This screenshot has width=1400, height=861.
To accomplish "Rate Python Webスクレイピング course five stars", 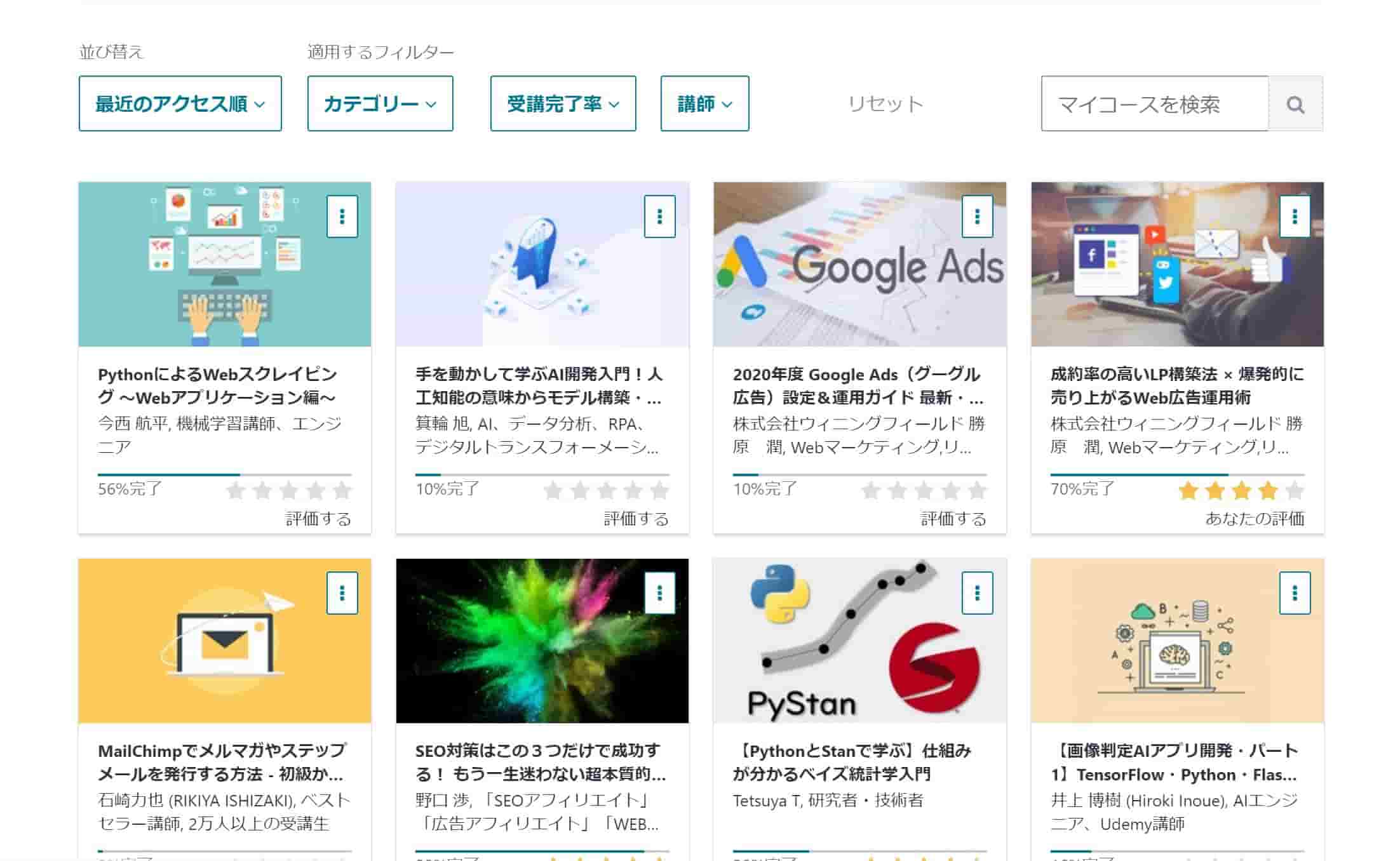I will [342, 490].
